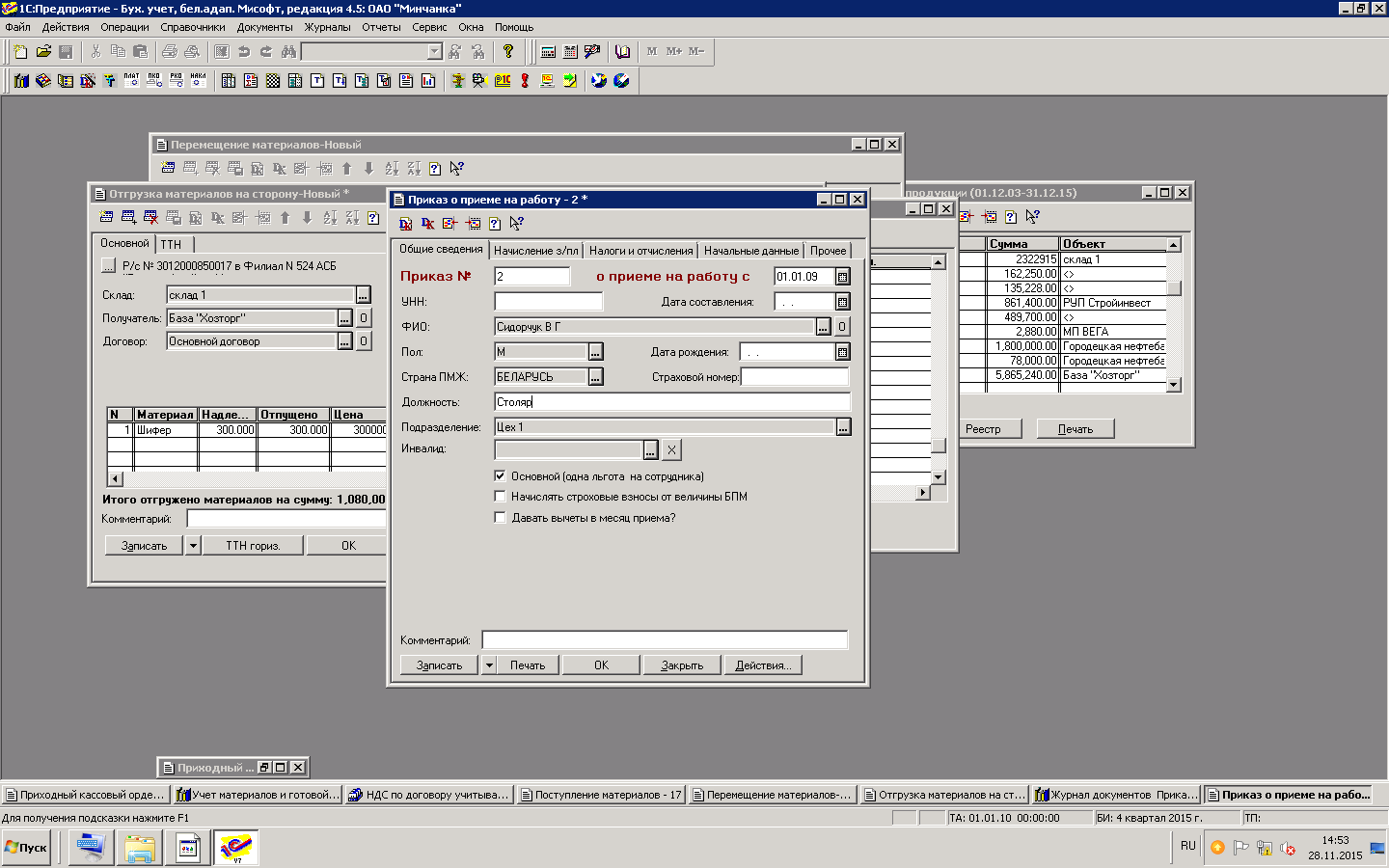Open the calculator icon in the main toolbar

pos(548,51)
